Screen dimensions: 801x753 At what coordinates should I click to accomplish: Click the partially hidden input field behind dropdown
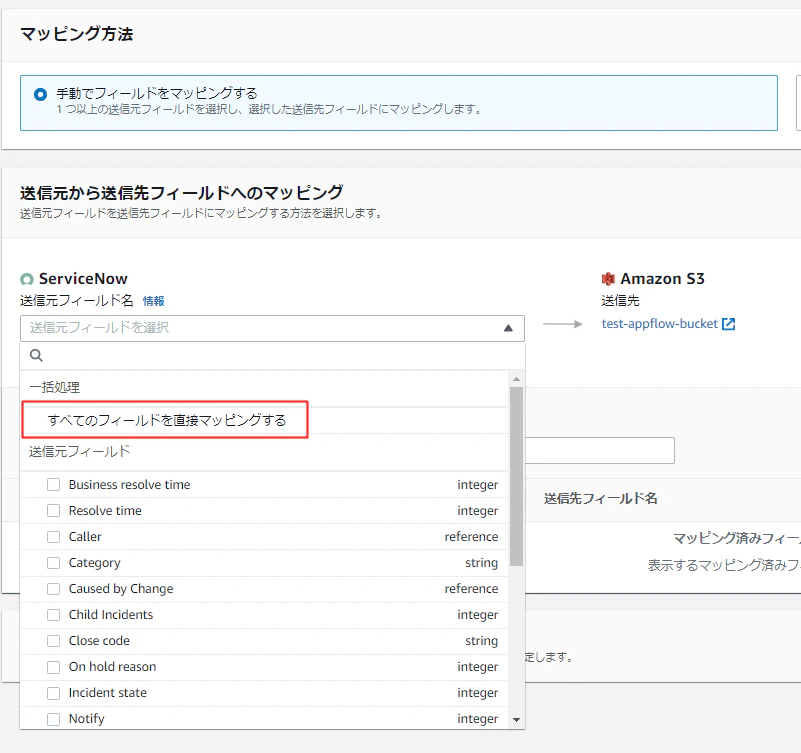[x=600, y=451]
